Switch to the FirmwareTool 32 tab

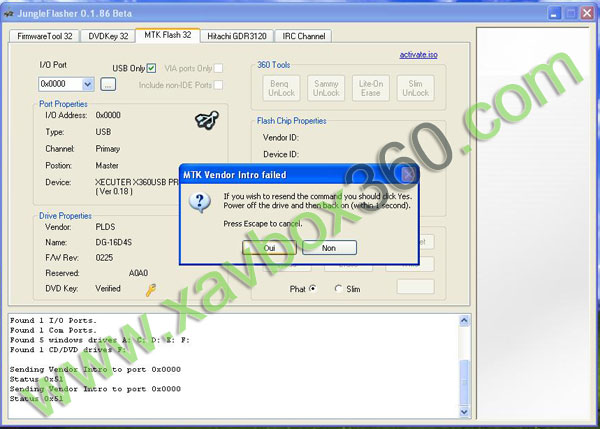tap(44, 36)
